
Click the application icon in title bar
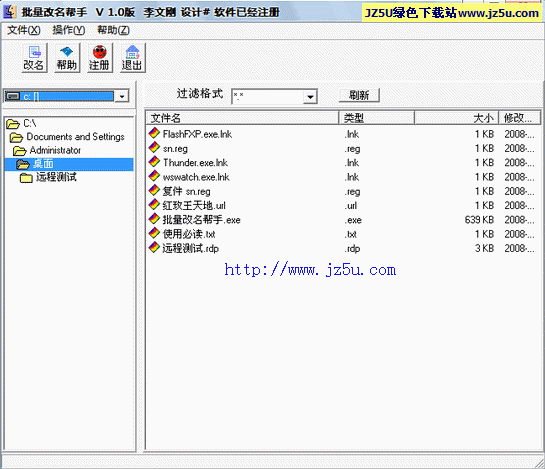pos(10,12)
